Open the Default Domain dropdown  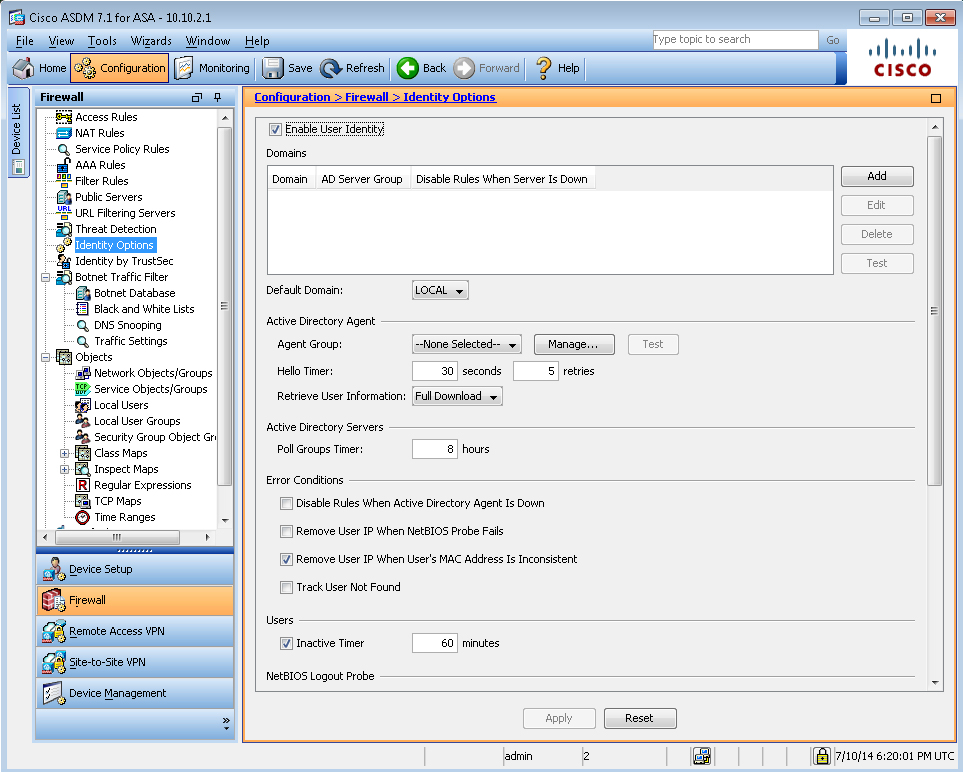pyautogui.click(x=440, y=290)
